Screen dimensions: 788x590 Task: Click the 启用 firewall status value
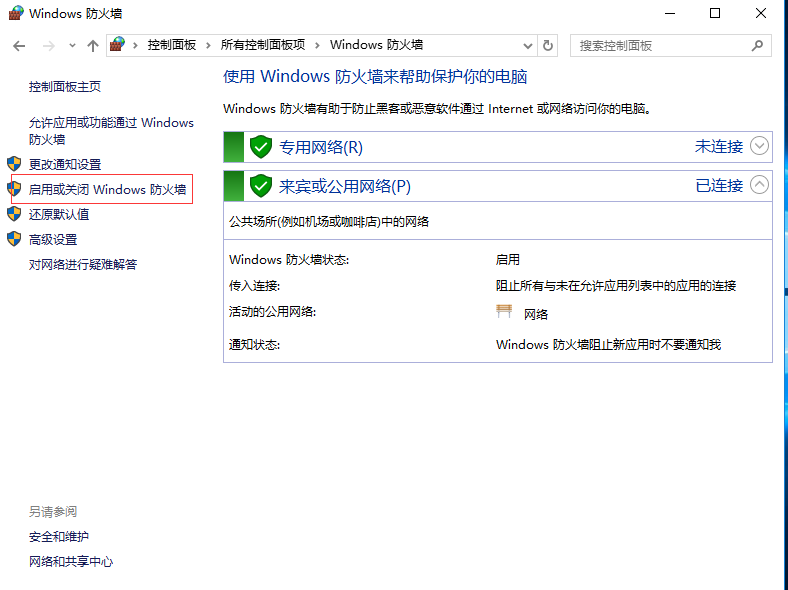pyautogui.click(x=508, y=260)
